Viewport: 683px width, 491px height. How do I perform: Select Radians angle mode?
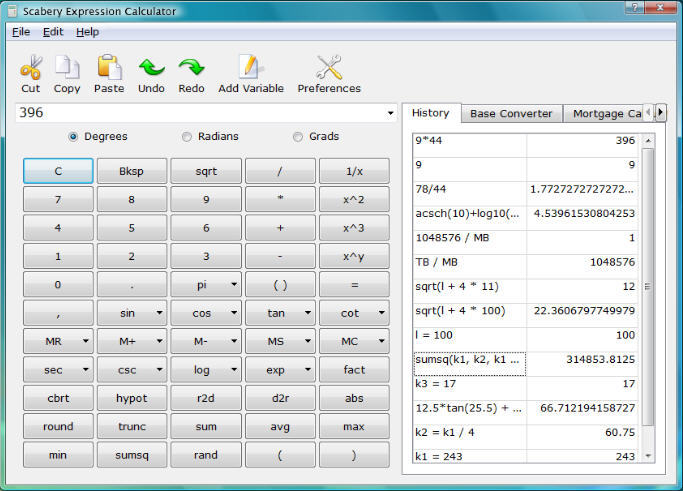point(210,136)
